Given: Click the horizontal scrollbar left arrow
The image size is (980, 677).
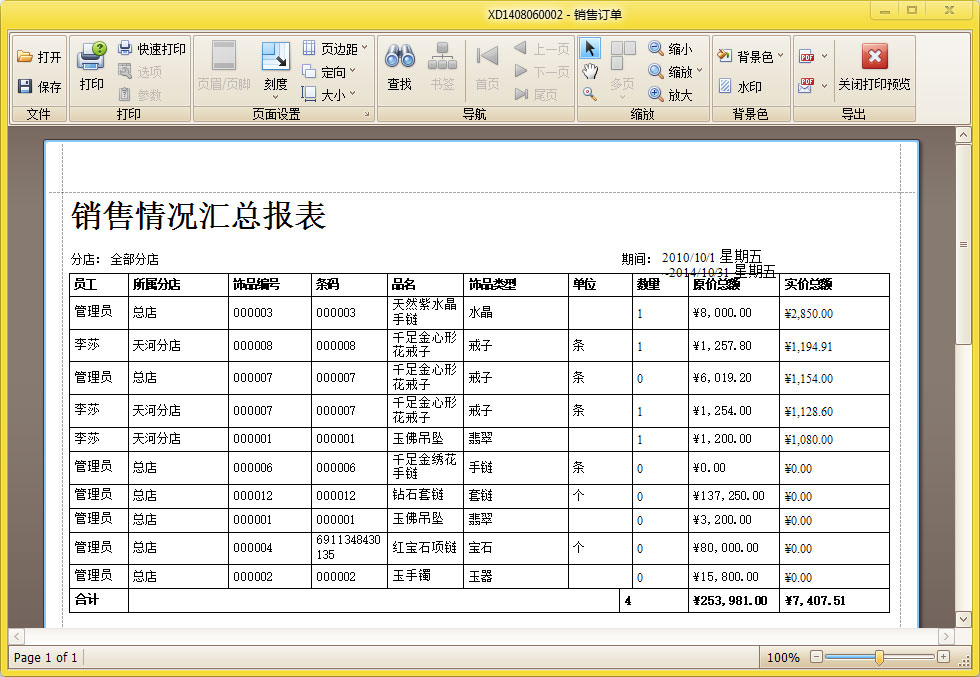Looking at the screenshot, I should (17, 636).
